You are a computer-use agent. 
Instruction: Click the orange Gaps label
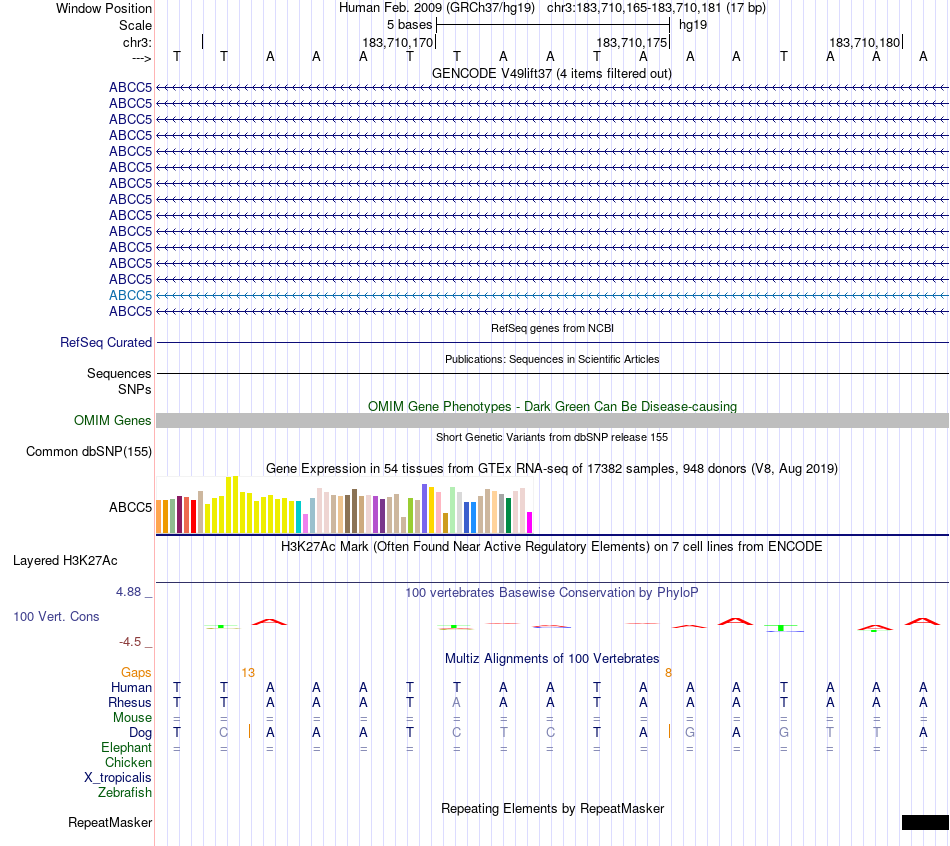[136, 673]
